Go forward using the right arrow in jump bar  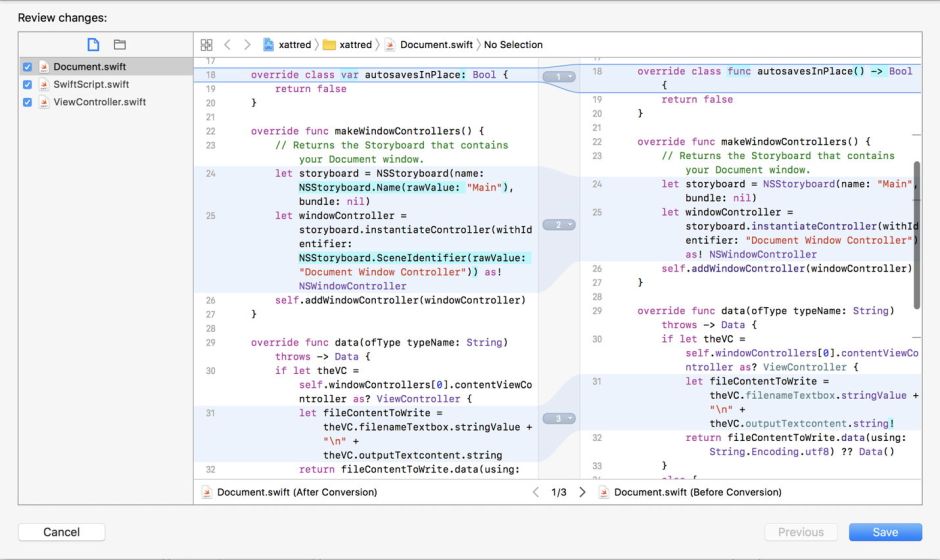(247, 45)
